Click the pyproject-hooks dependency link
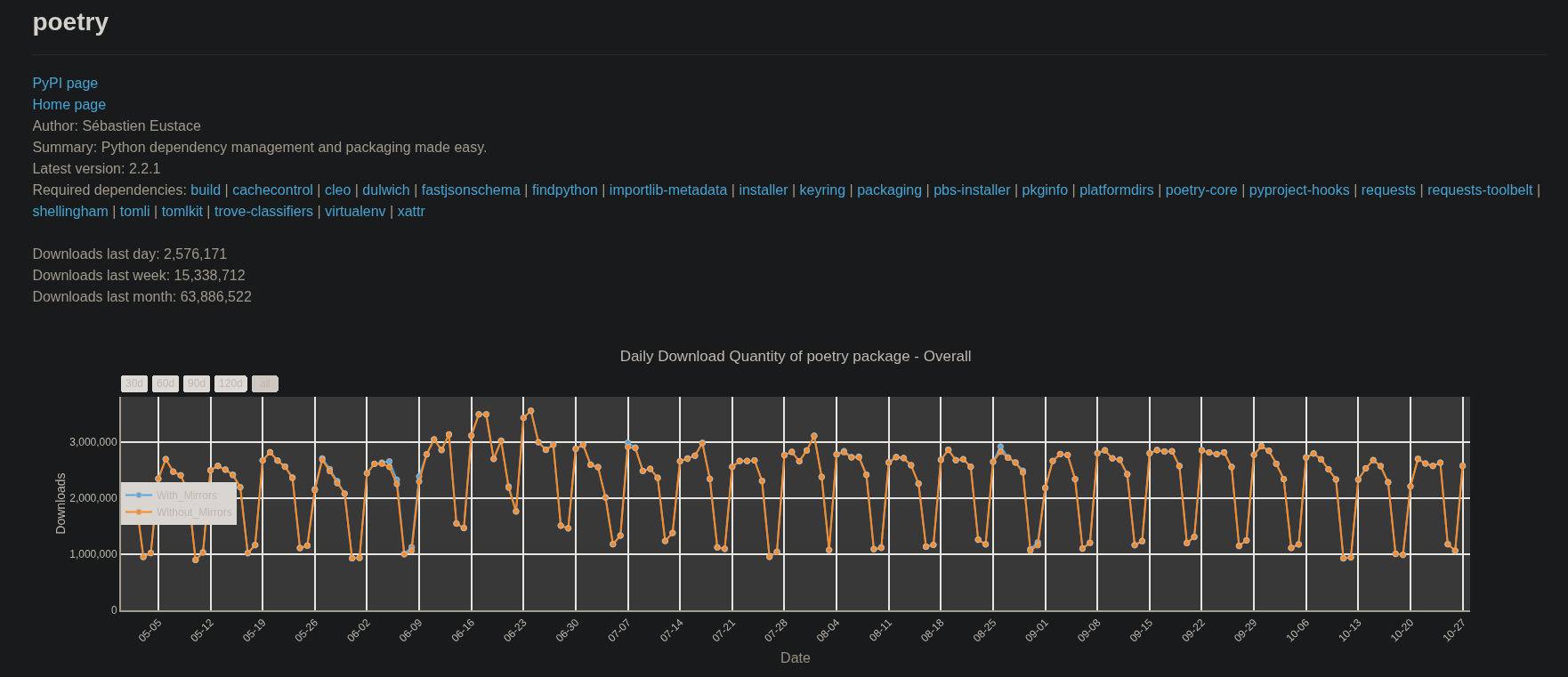Screen dimensions: 1568x677 tap(1298, 189)
